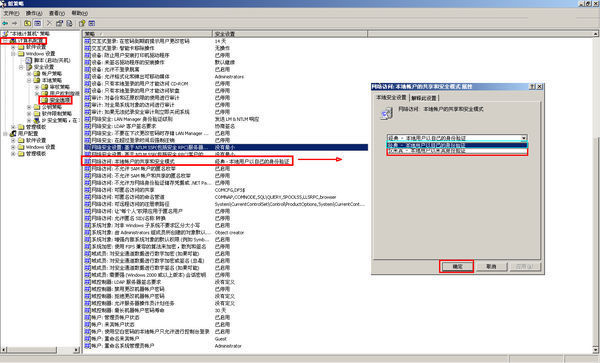Click the 确定 button in the dialog
The width and height of the screenshot is (600, 363).
[x=457, y=267]
